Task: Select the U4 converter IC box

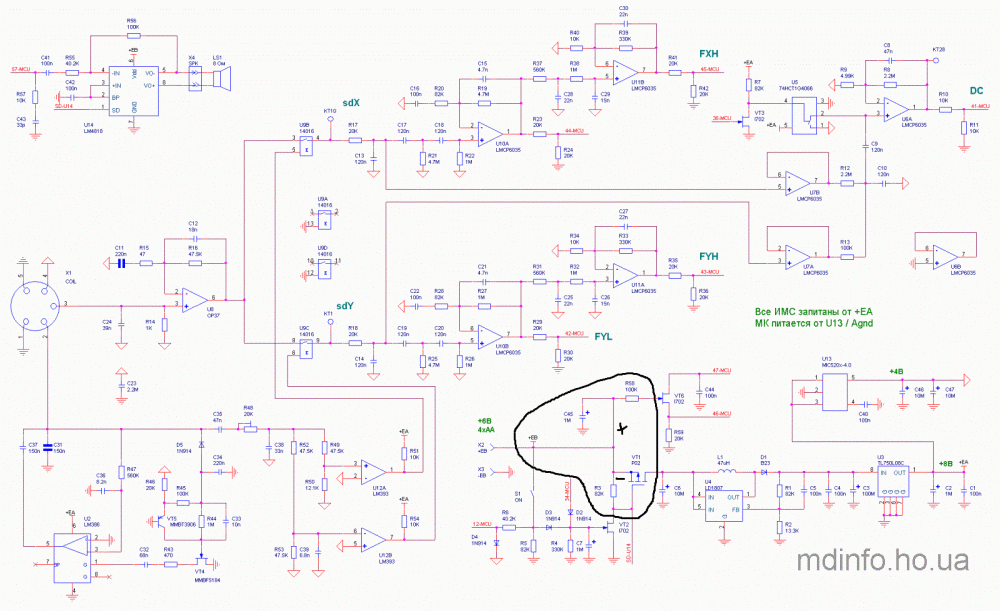Action: (x=723, y=506)
